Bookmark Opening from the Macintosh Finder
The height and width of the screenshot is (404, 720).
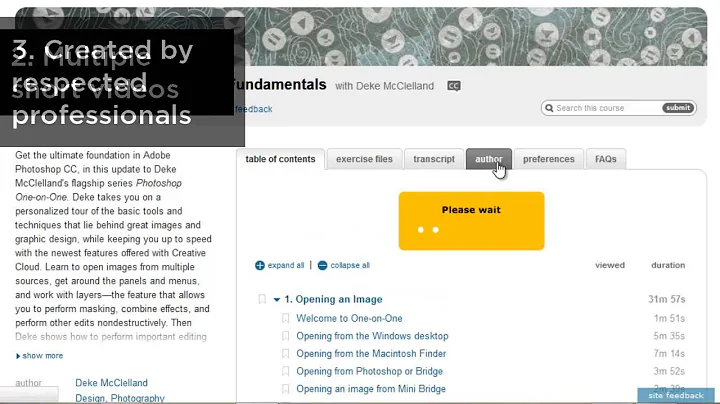click(x=285, y=354)
